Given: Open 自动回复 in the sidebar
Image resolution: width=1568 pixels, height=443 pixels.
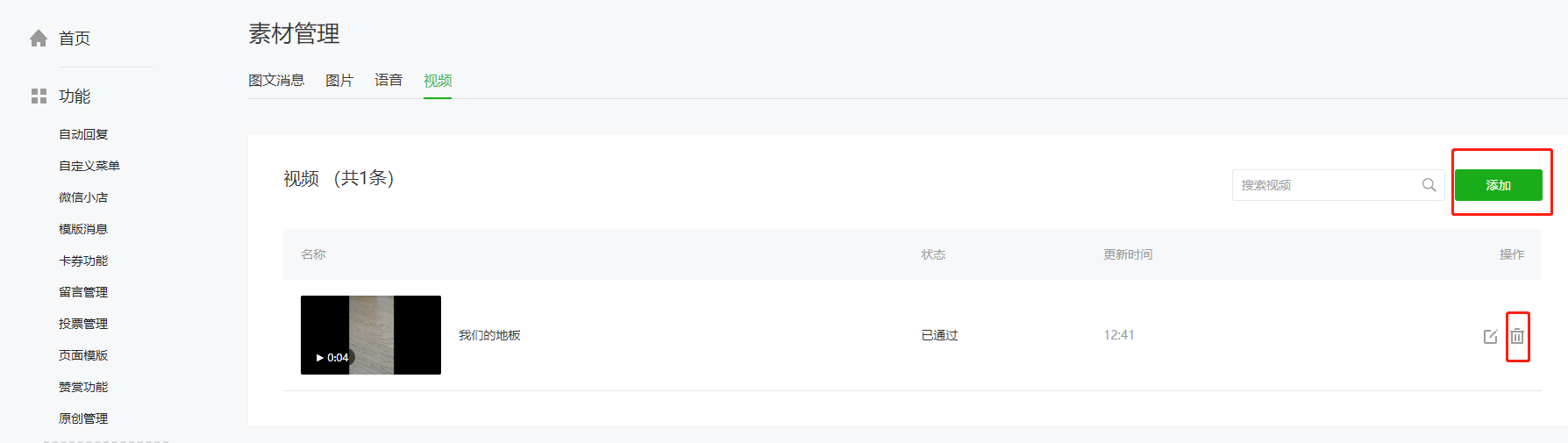Looking at the screenshot, I should coord(83,134).
